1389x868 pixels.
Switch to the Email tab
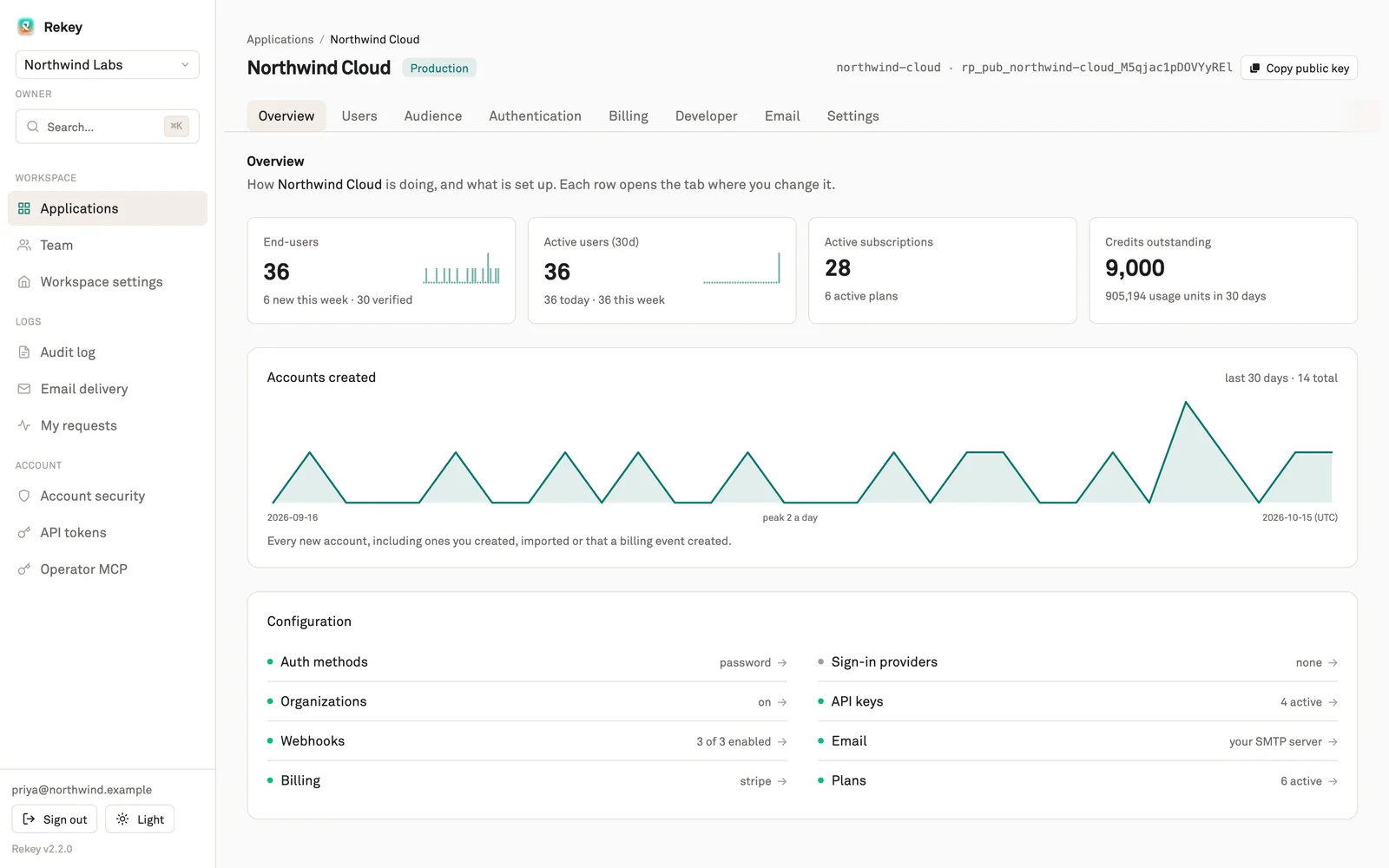click(782, 116)
